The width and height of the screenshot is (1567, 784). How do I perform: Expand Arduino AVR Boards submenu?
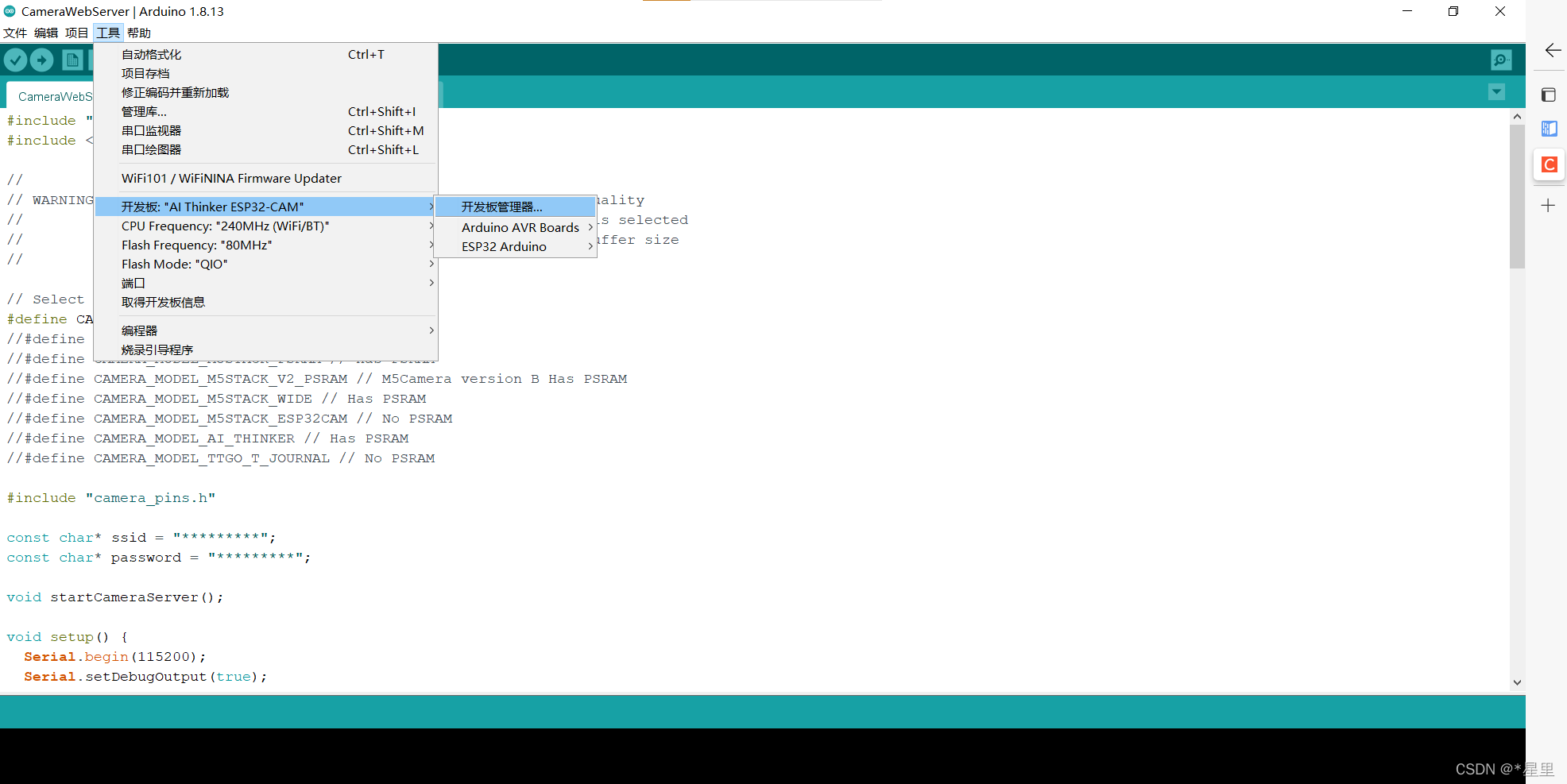516,228
